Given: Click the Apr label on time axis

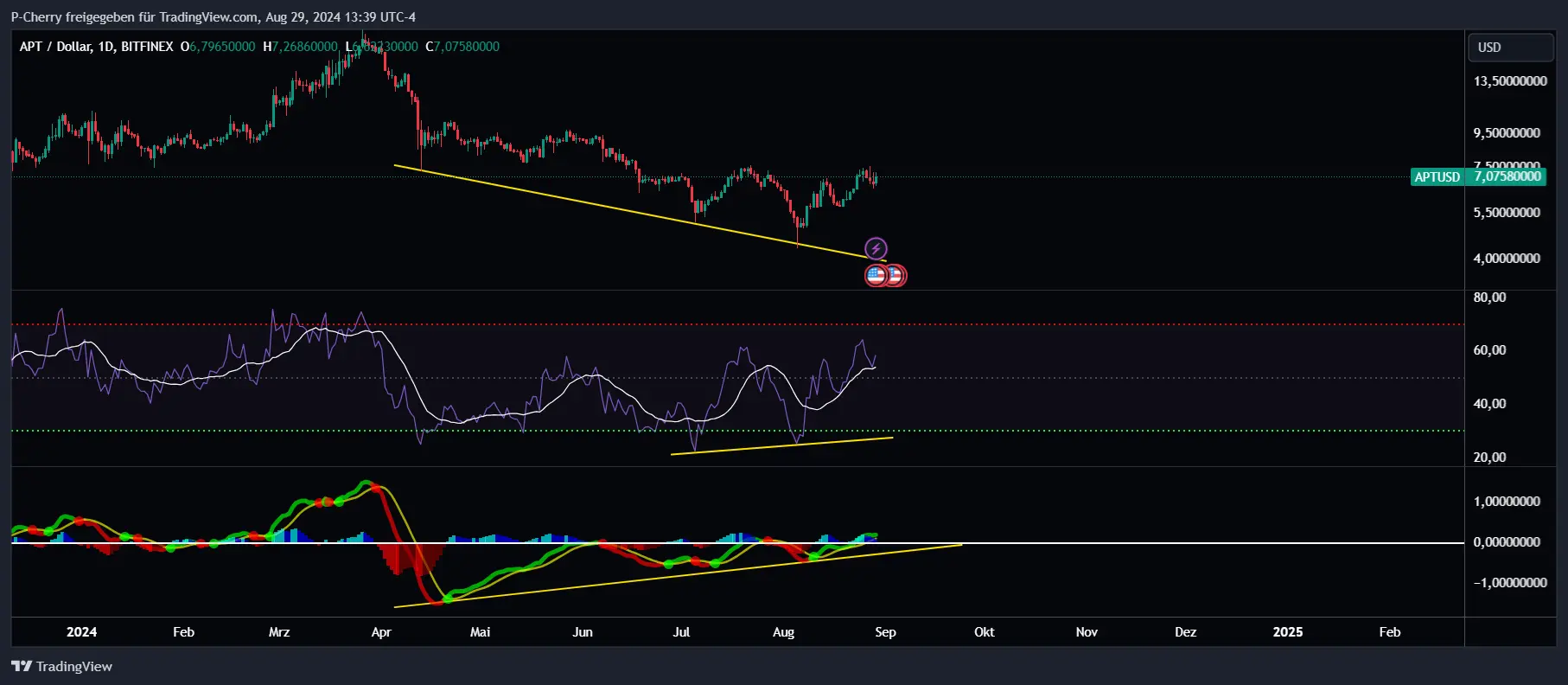Looking at the screenshot, I should 381,632.
